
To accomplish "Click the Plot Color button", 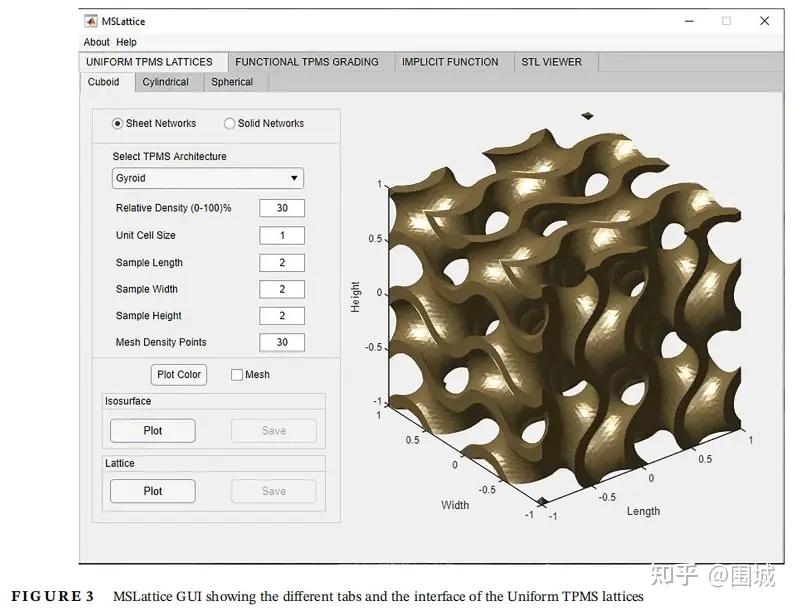I will 179,375.
